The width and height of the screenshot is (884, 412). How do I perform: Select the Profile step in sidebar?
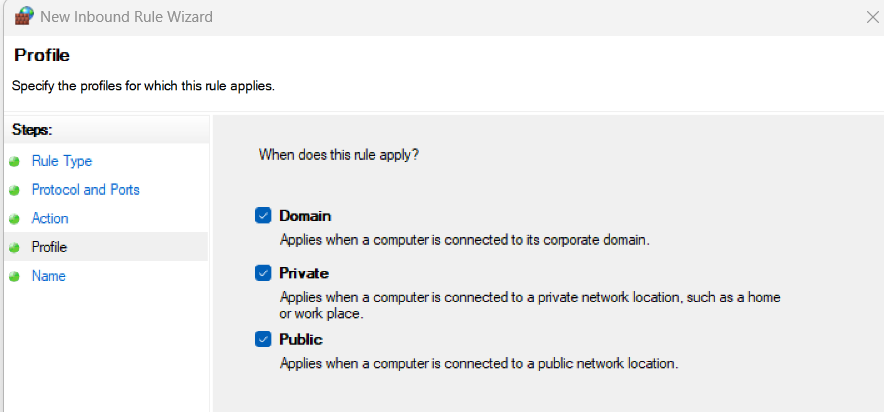(50, 247)
